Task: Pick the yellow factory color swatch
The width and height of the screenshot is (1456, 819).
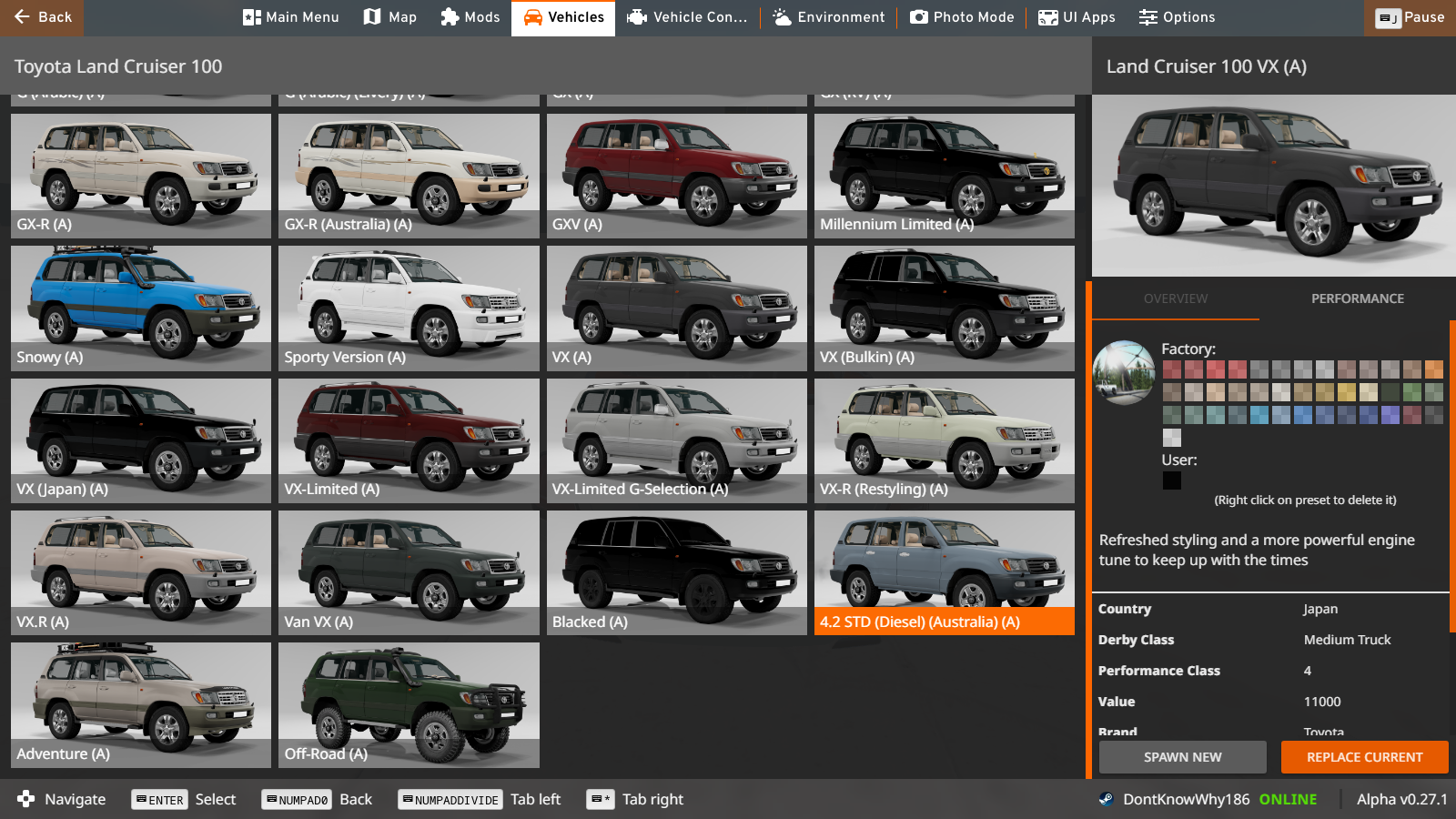Action: (1347, 392)
